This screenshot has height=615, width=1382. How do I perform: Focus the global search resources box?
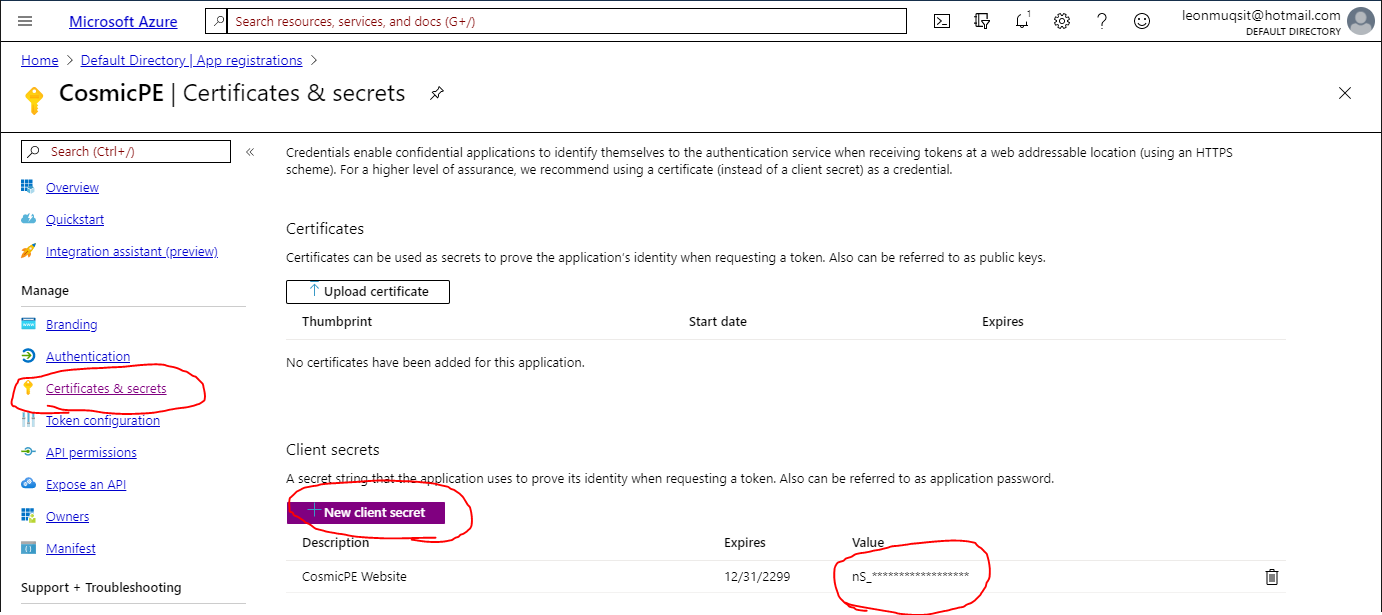[x=555, y=21]
